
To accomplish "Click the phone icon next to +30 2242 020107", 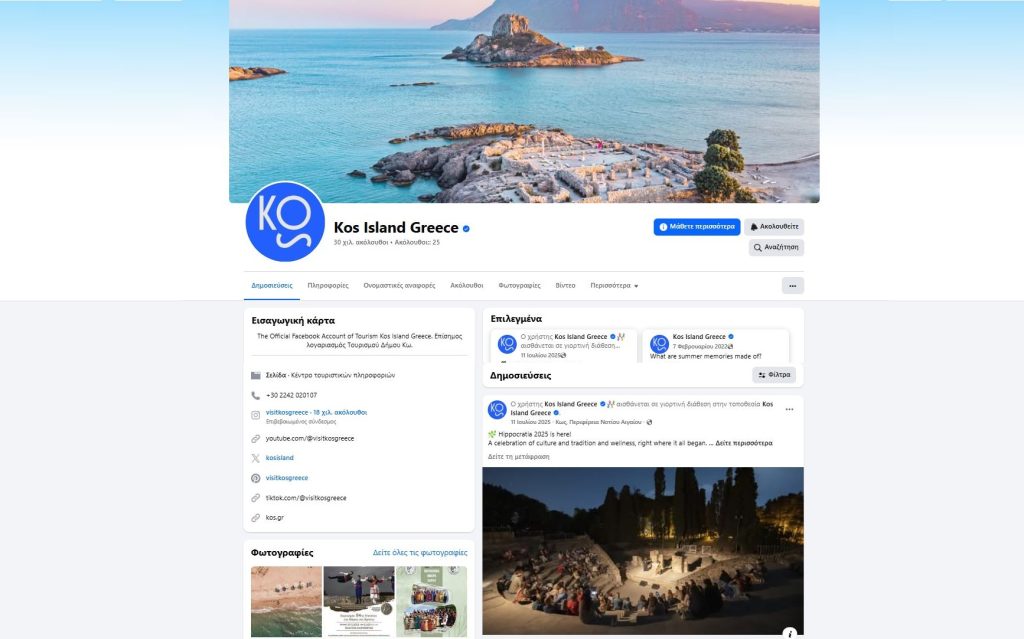I will [256, 395].
